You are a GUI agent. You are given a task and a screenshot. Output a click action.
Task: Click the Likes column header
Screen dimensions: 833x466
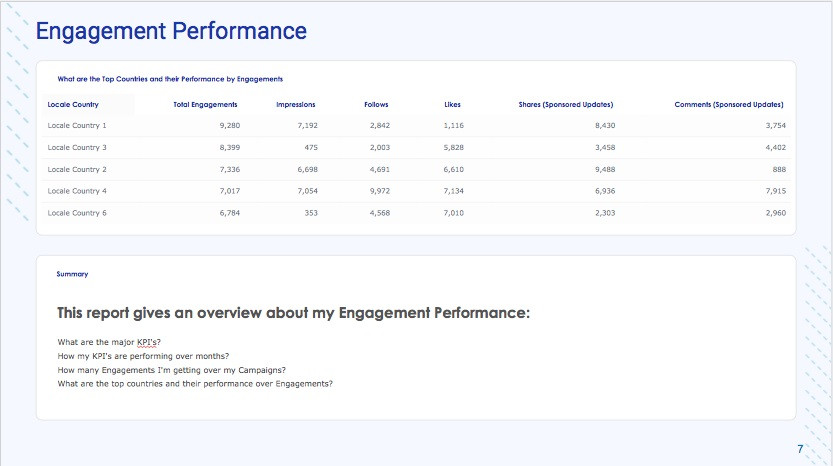point(453,105)
